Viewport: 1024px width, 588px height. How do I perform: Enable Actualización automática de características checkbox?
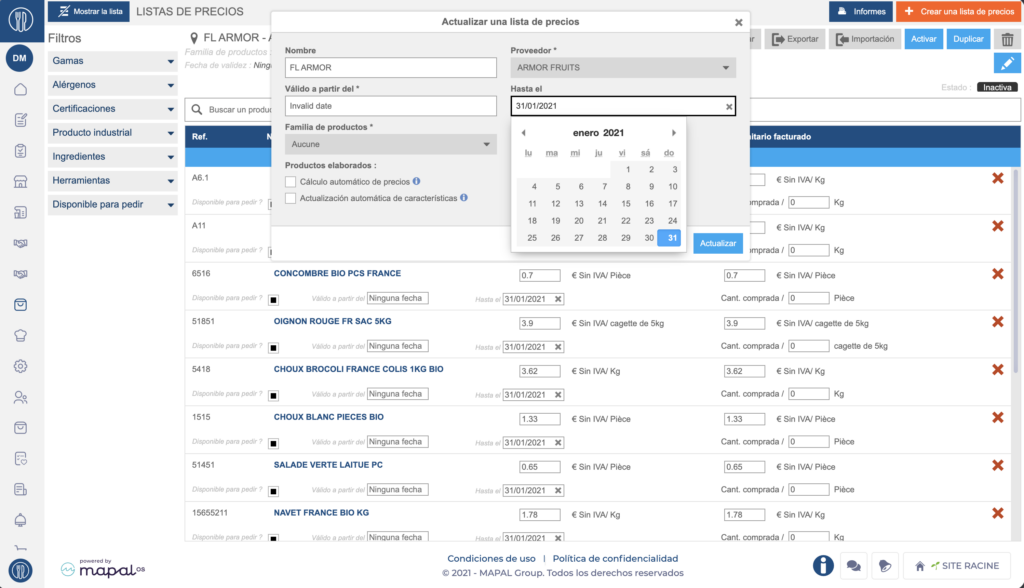(x=291, y=198)
